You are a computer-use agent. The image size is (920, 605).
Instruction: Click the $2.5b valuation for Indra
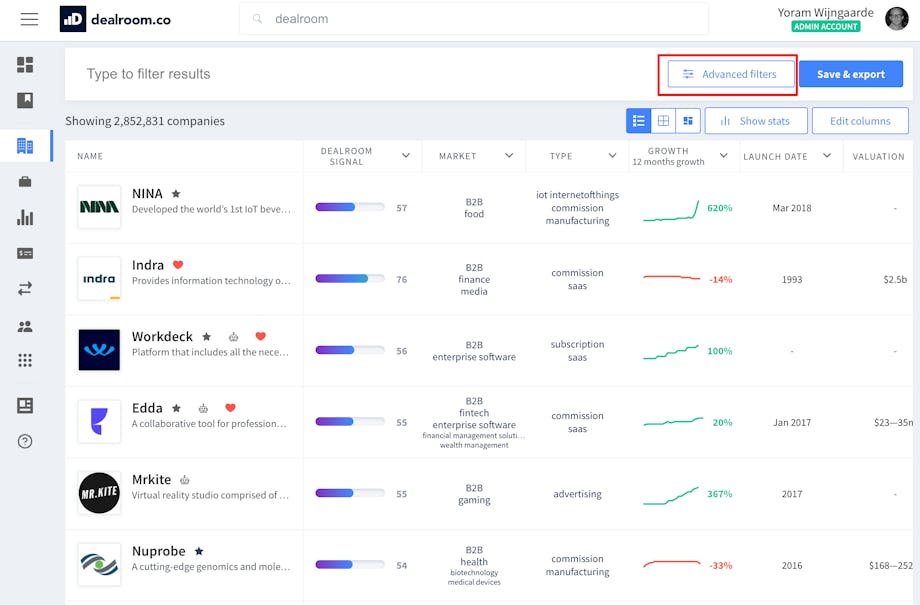(x=895, y=279)
